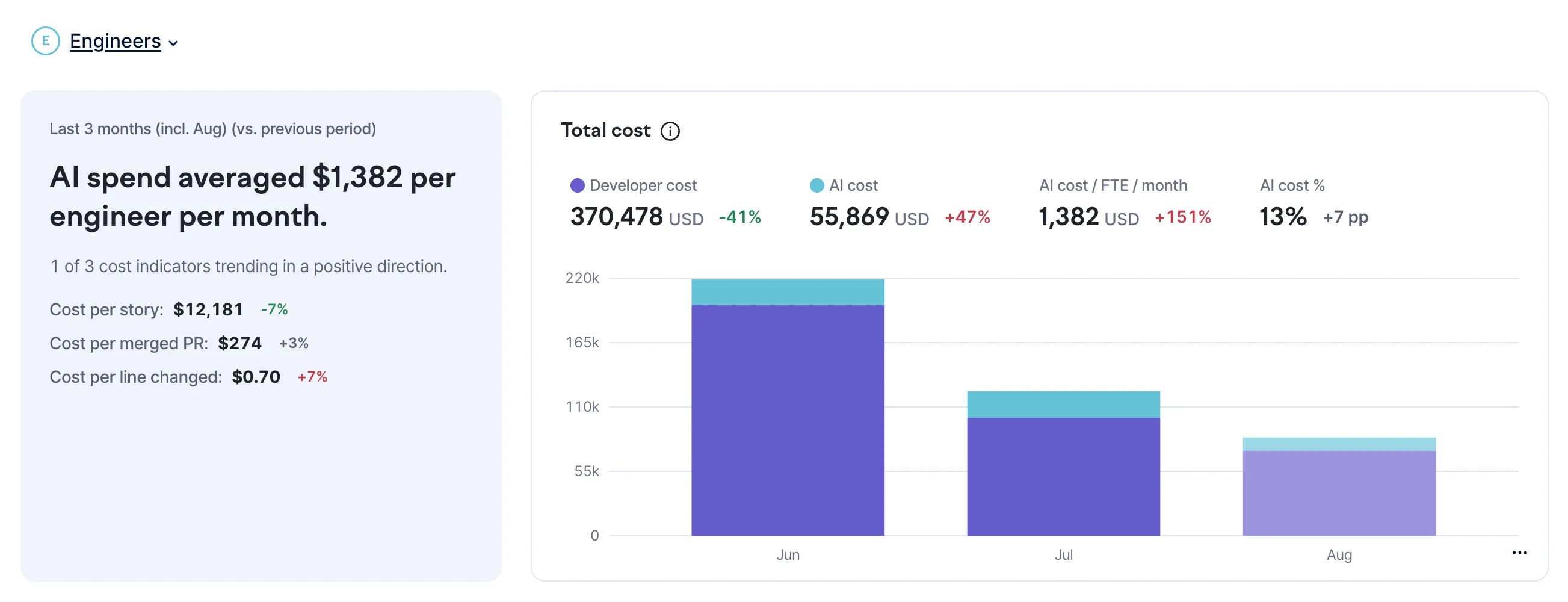The height and width of the screenshot is (602, 1568).
Task: Click the Jun developer cost purple bar
Action: click(788, 420)
